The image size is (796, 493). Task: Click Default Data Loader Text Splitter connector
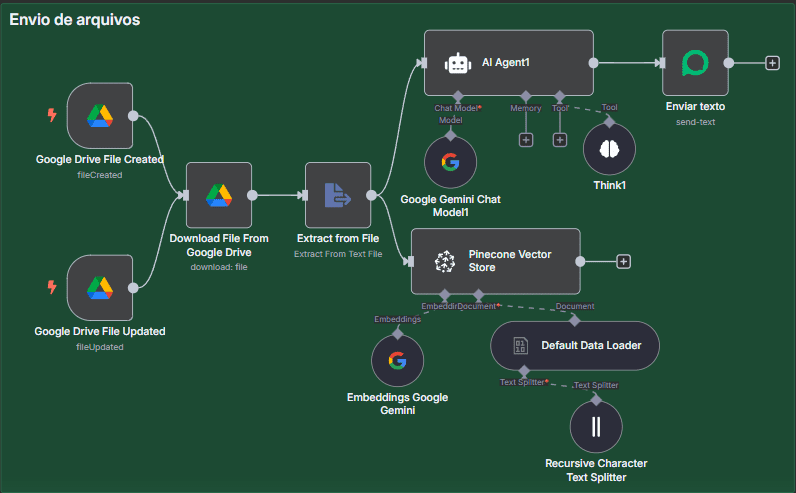524,371
